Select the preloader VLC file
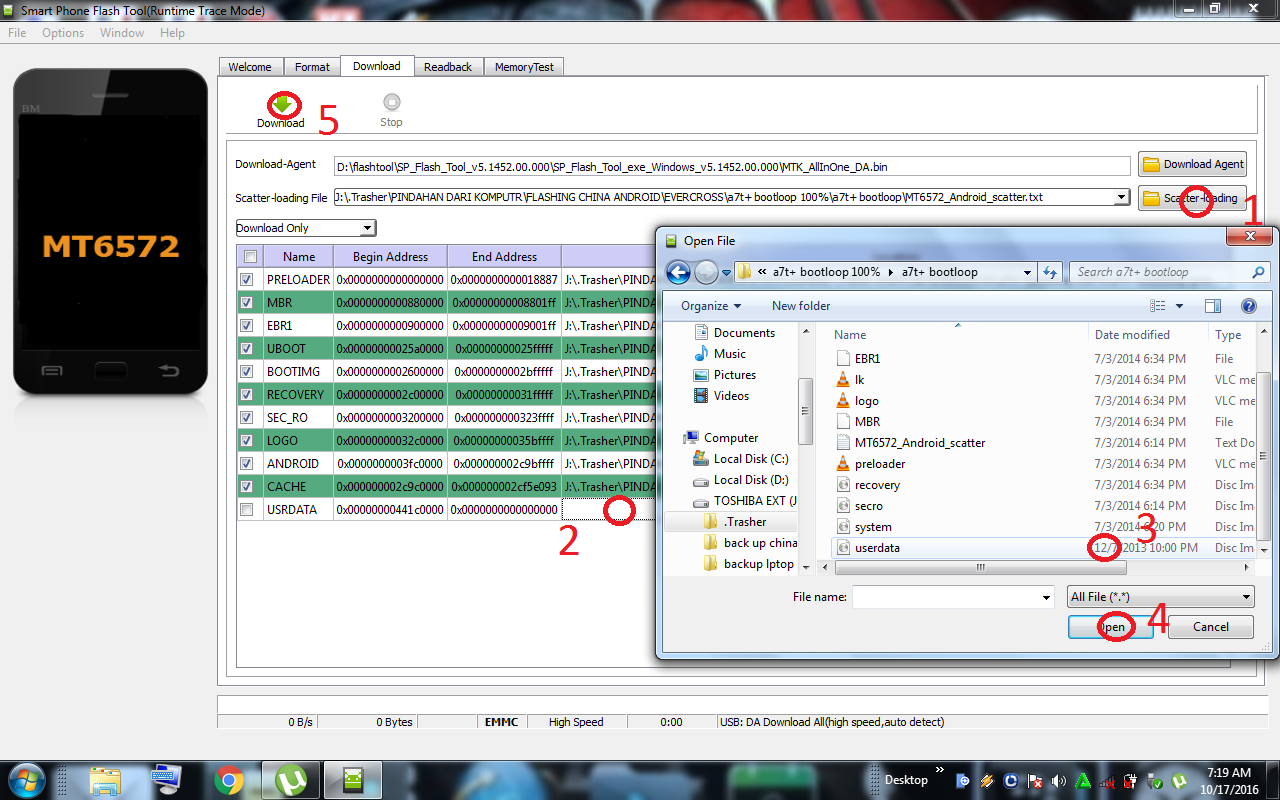Image resolution: width=1280 pixels, height=800 pixels. [880, 463]
